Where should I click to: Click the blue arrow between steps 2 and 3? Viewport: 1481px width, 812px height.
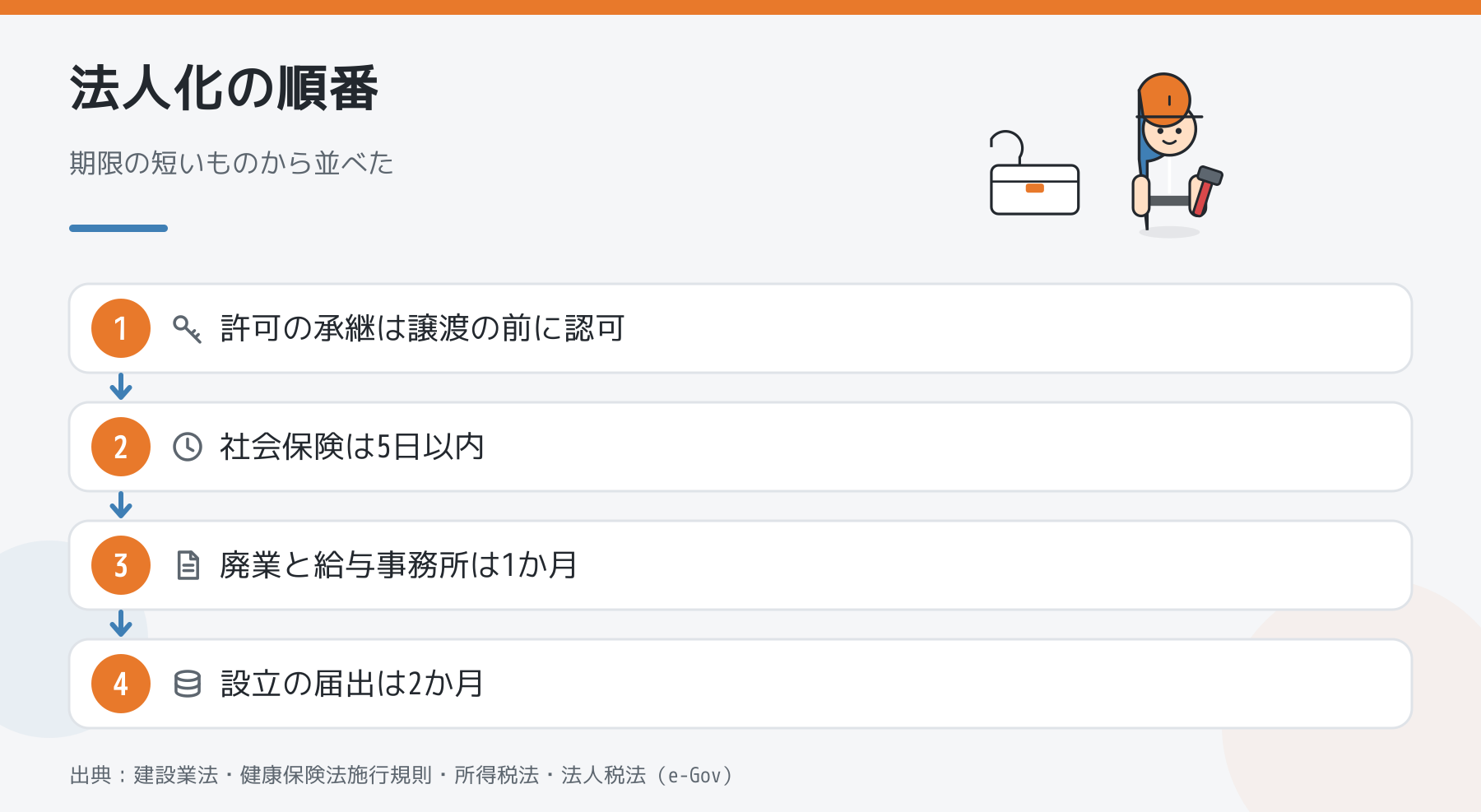click(x=121, y=505)
